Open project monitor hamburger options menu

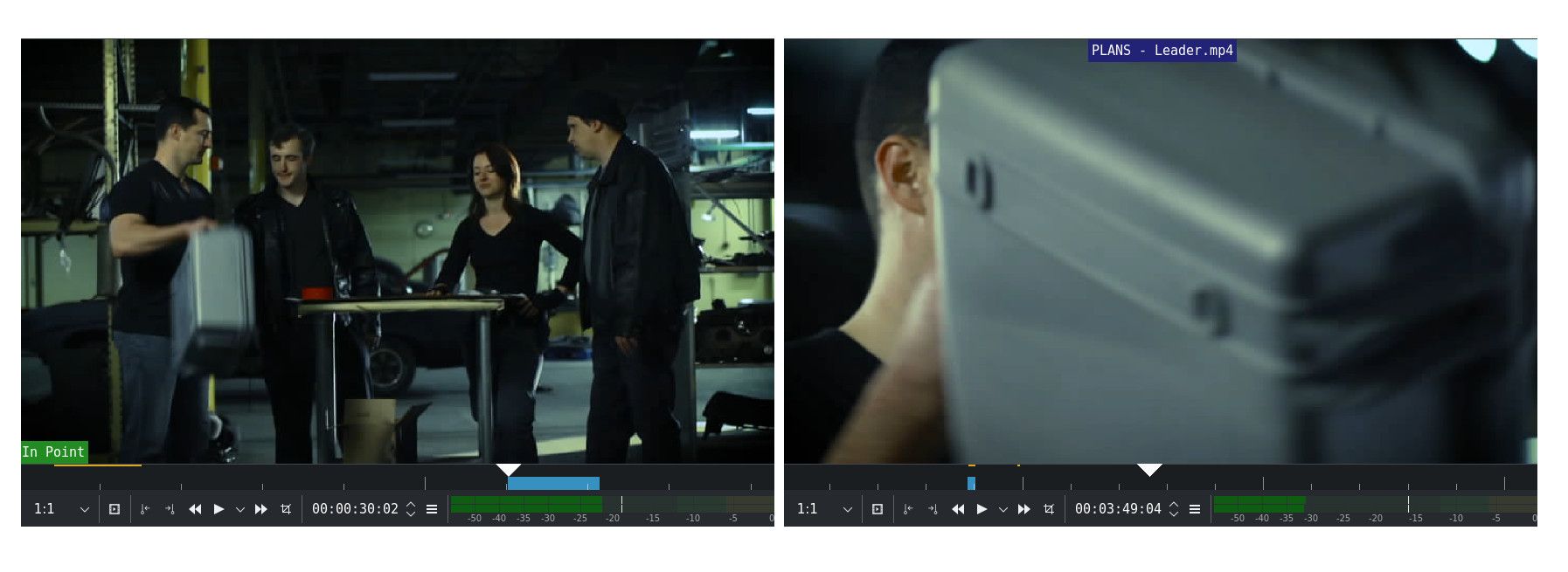1195,509
